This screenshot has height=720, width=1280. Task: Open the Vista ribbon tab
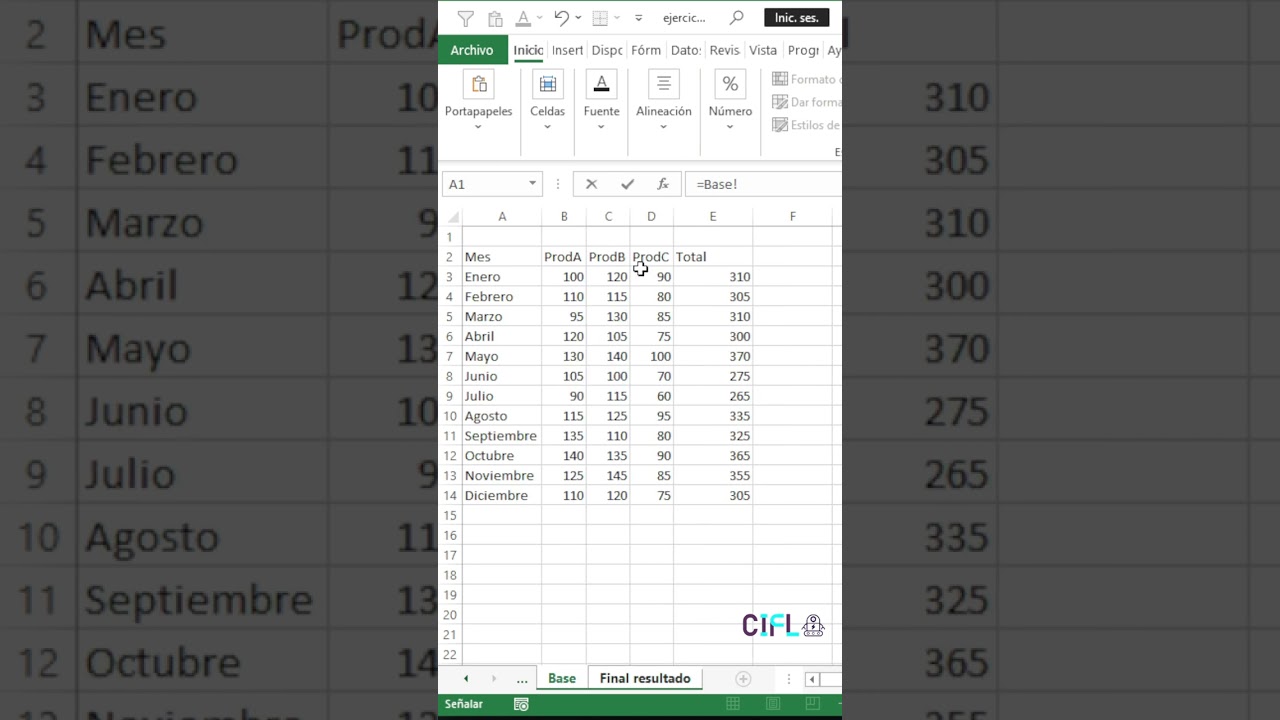pyautogui.click(x=763, y=50)
